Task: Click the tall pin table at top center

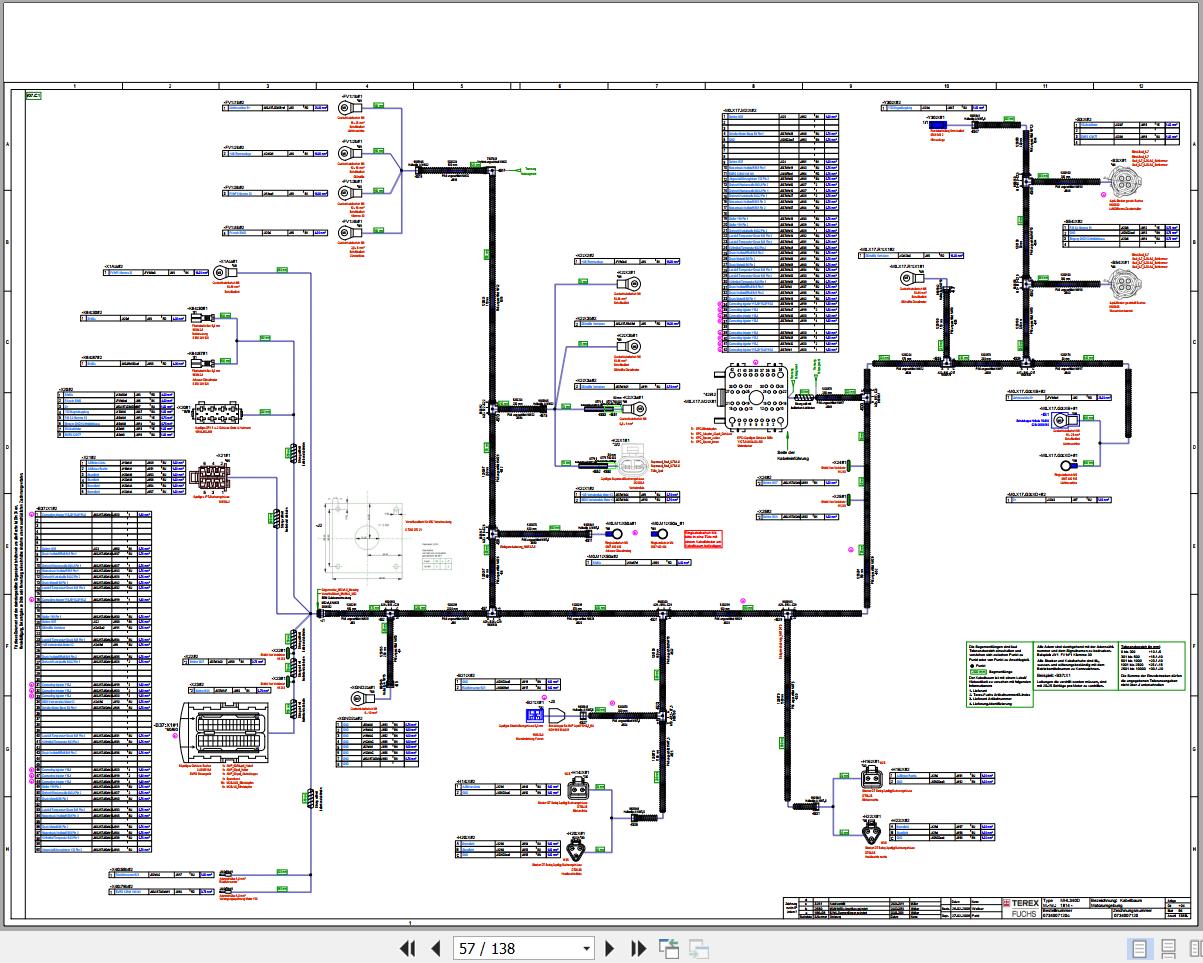Action: point(781,232)
